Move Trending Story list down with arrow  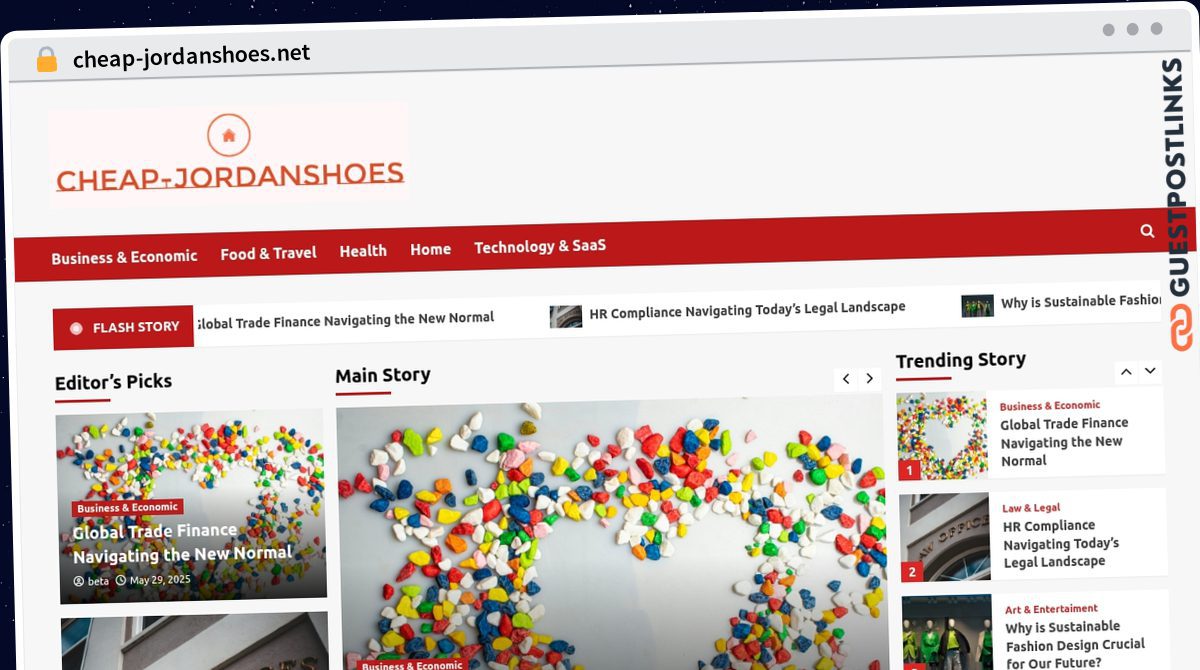click(1150, 371)
